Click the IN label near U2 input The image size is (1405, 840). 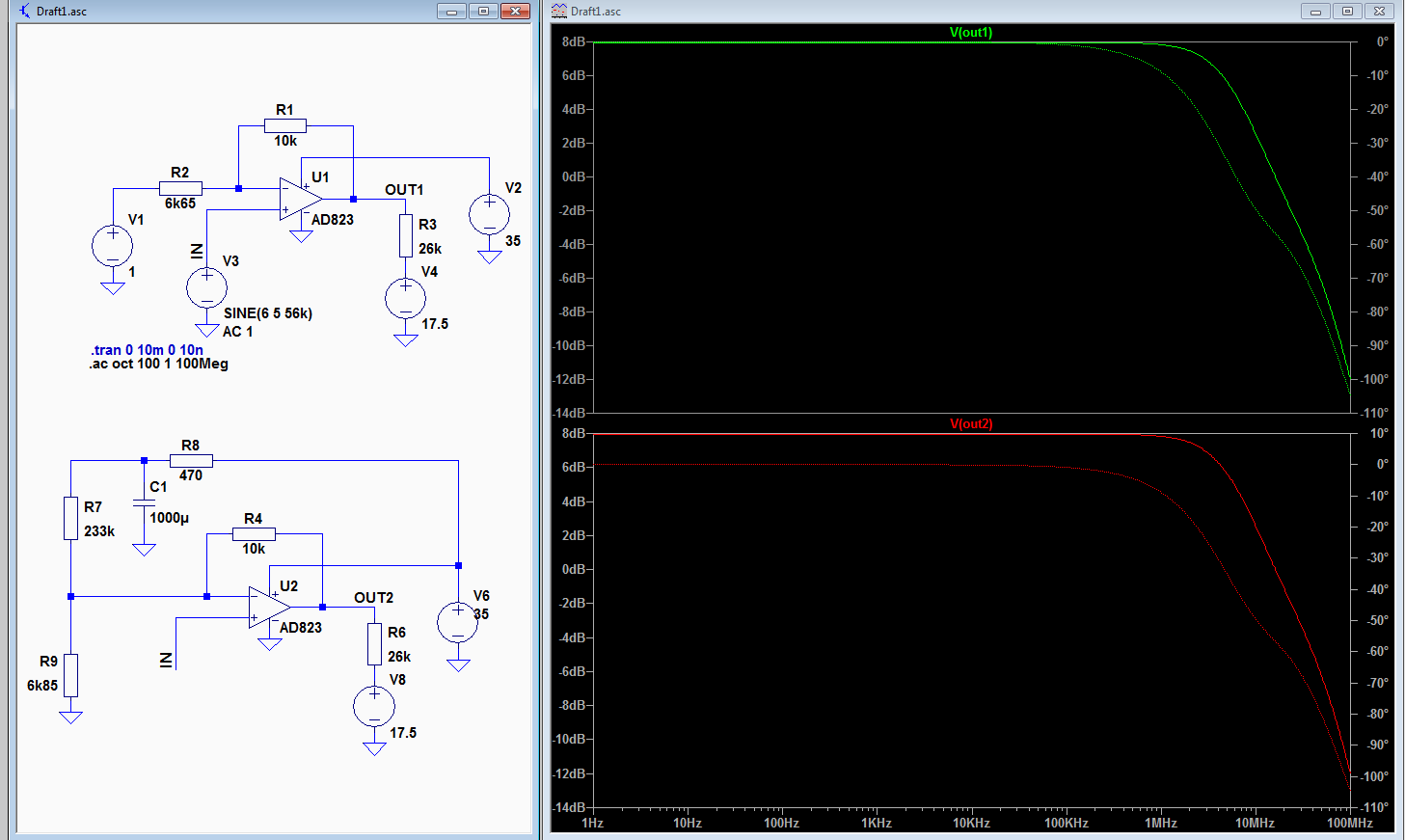(x=166, y=661)
